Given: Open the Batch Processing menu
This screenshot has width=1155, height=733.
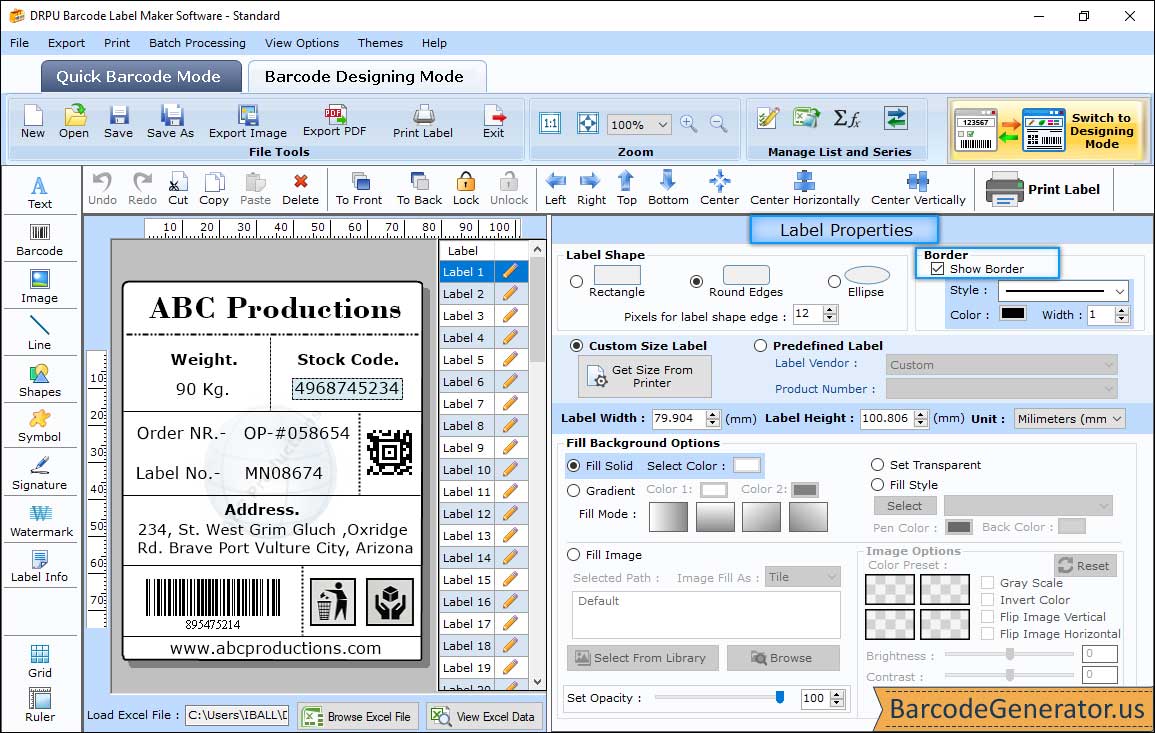Looking at the screenshot, I should [197, 43].
